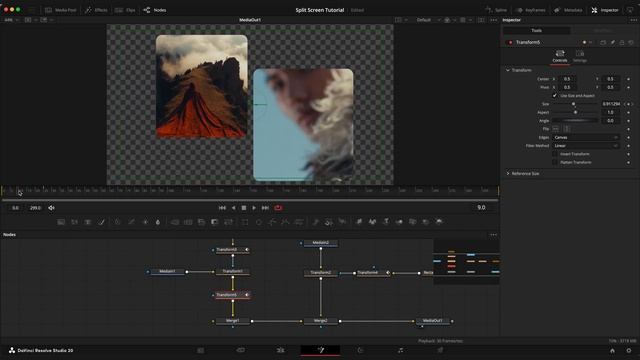
Task: Add a Text+ node from the toolbar
Action: (x=88, y=222)
